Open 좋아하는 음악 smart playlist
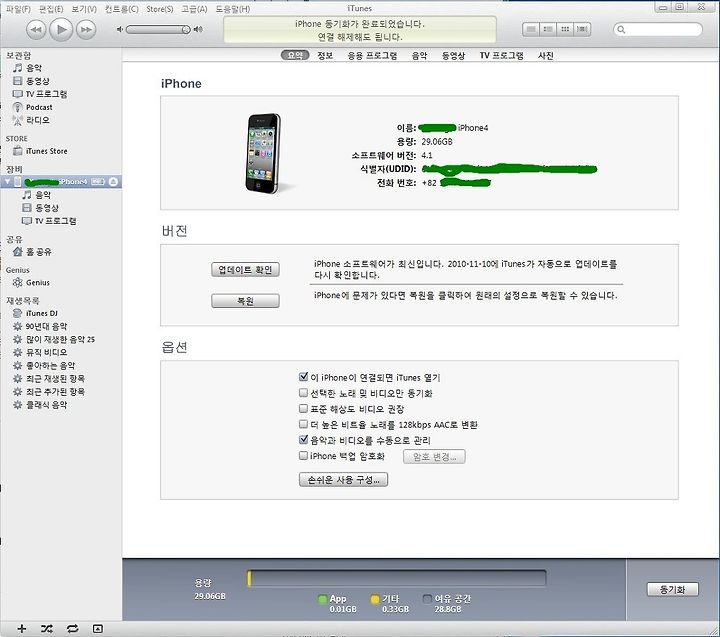 (44, 366)
